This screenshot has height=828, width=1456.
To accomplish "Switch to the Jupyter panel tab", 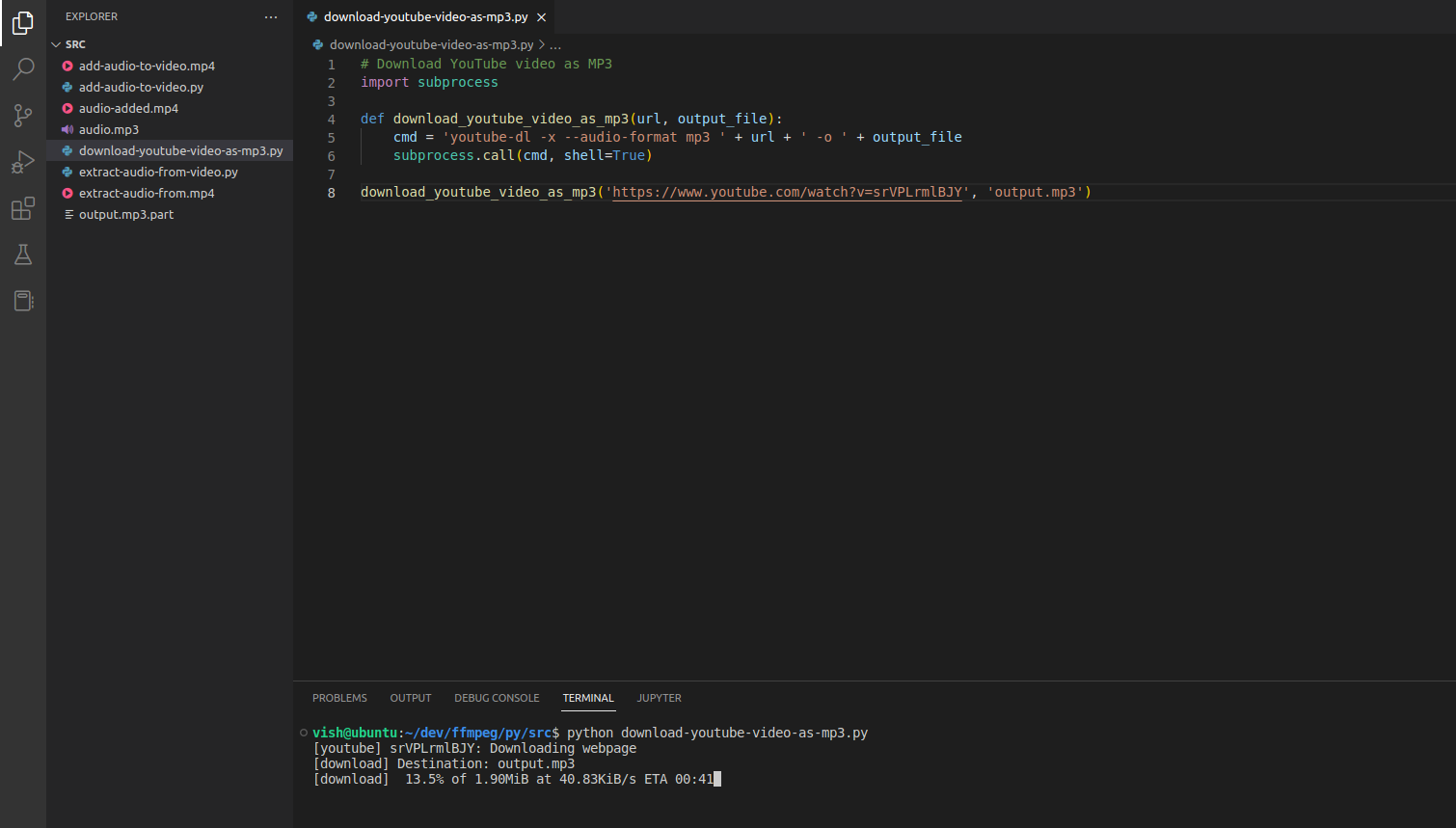I will [659, 698].
